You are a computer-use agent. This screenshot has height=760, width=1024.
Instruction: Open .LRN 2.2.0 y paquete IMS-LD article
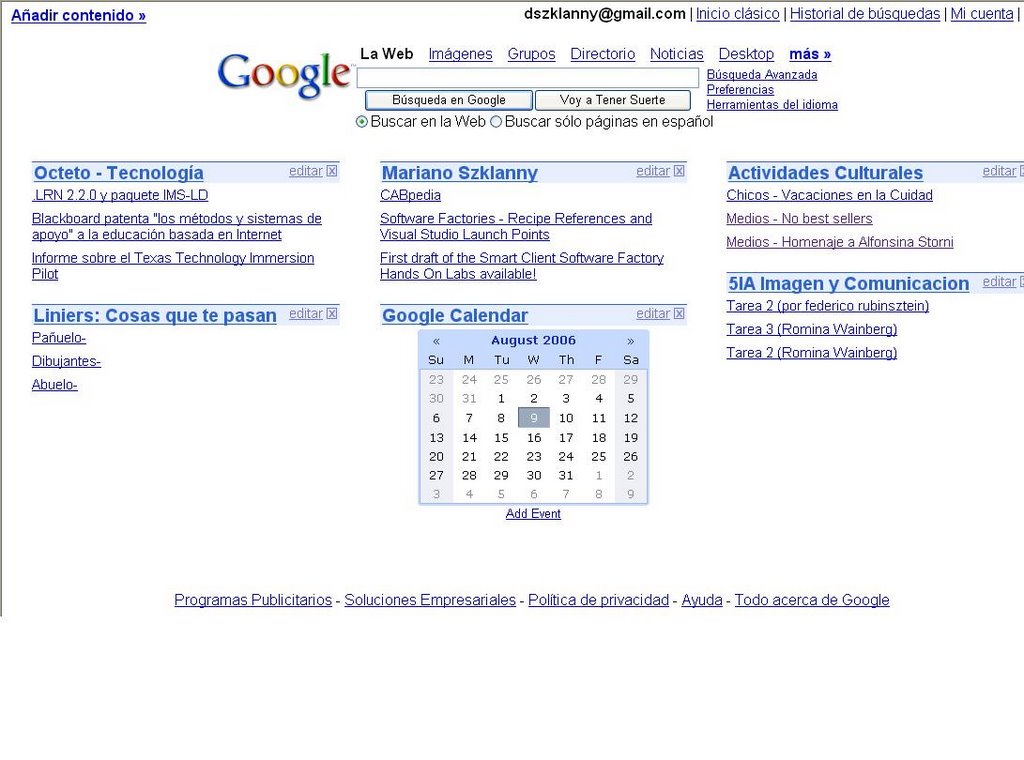coord(120,195)
